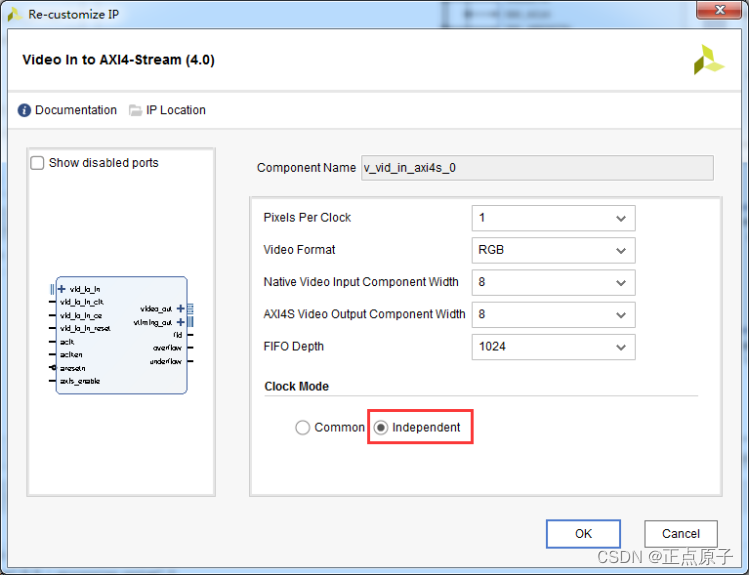The image size is (749, 575).
Task: Click the Vivado logo in title bar
Action: pos(15,14)
